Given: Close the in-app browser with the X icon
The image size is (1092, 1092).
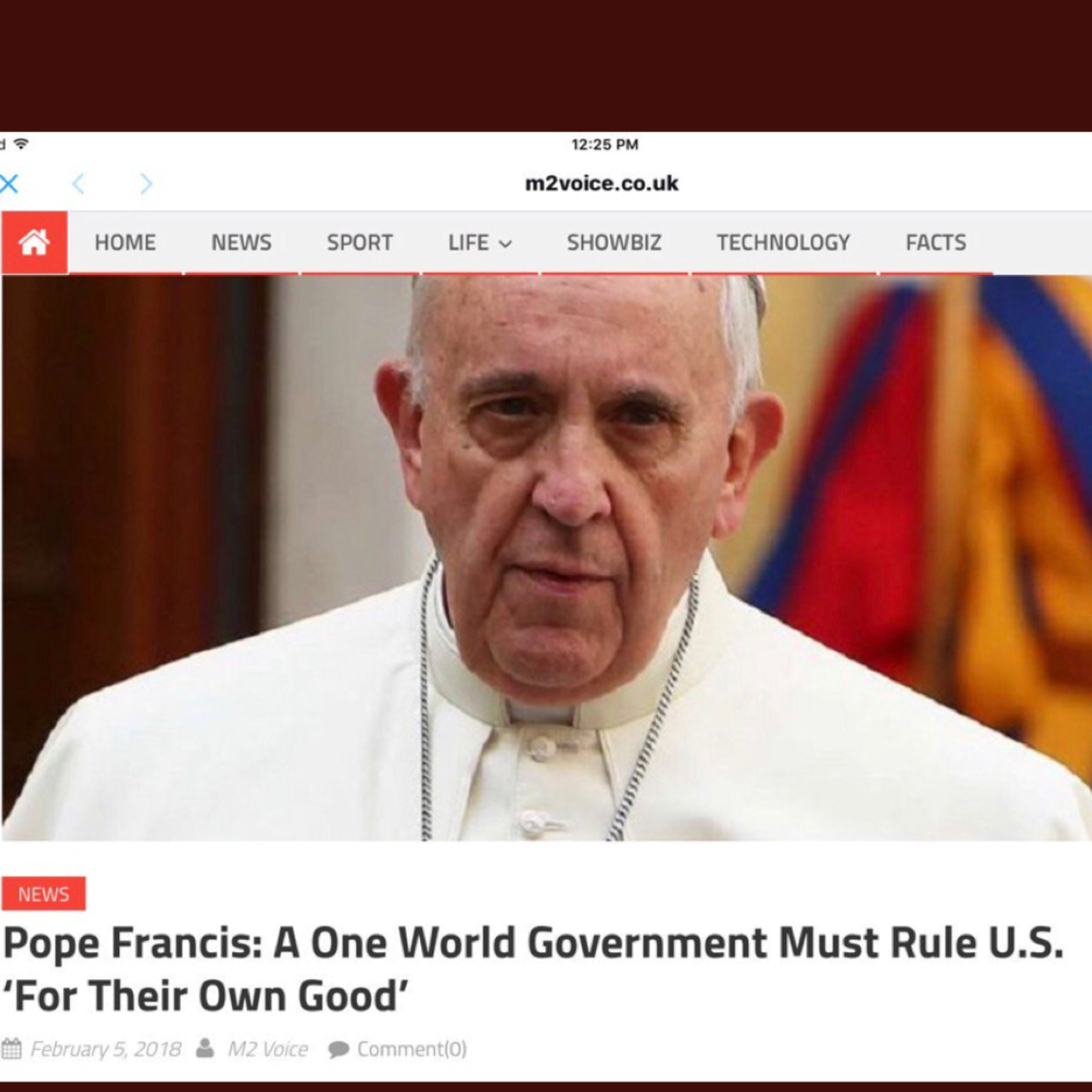Looking at the screenshot, I should point(9,184).
